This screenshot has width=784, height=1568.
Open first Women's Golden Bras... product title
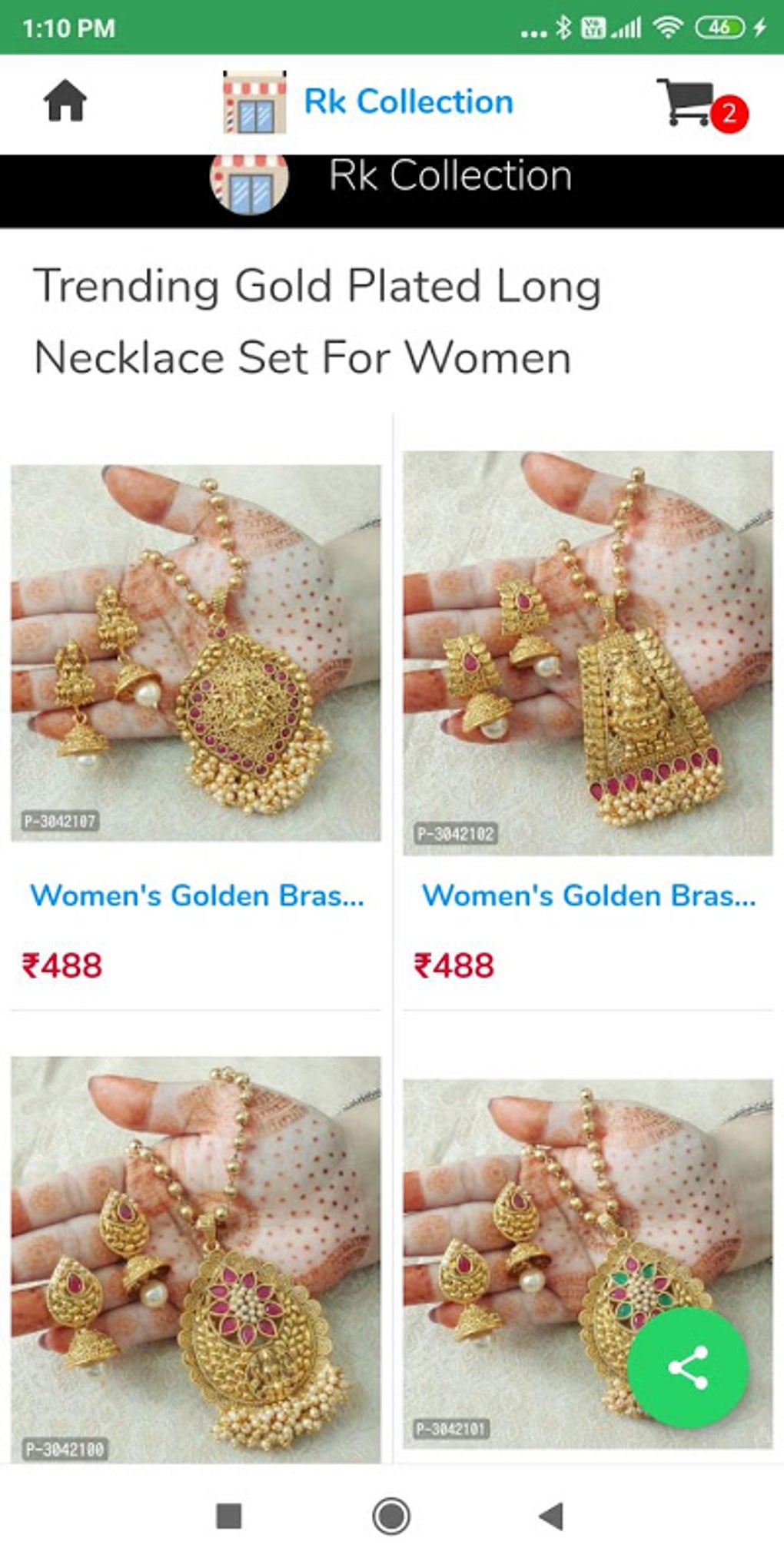tap(197, 895)
